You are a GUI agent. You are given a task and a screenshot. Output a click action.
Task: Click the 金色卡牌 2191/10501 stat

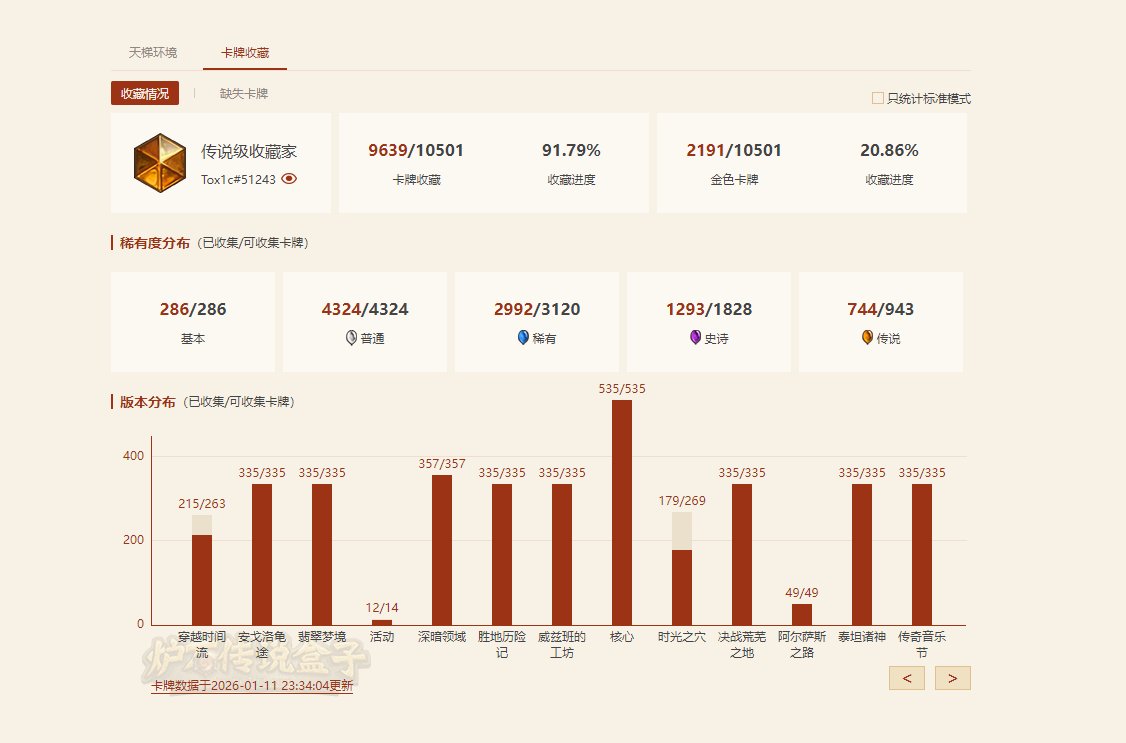(734, 162)
